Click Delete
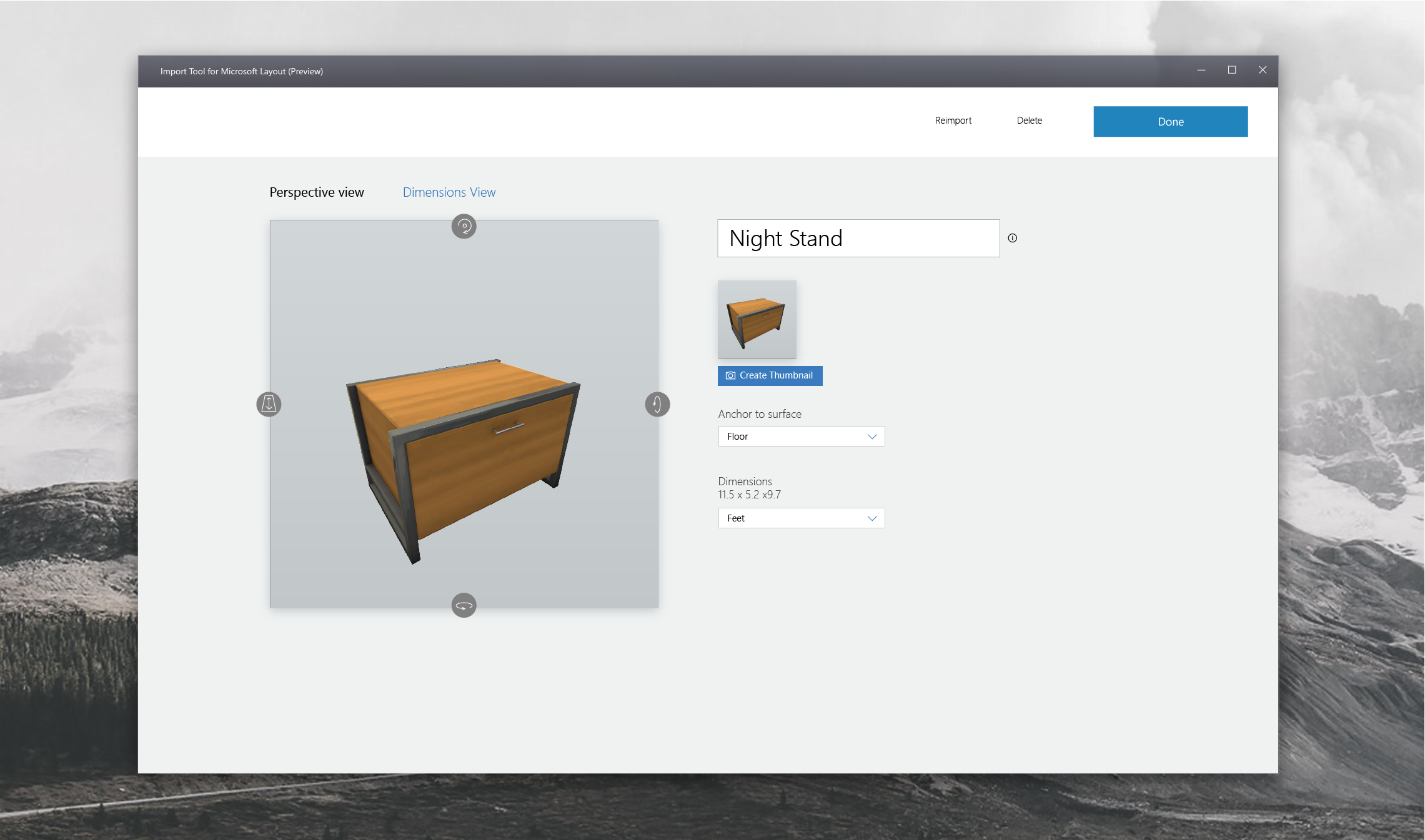The image size is (1425, 840). click(x=1029, y=121)
